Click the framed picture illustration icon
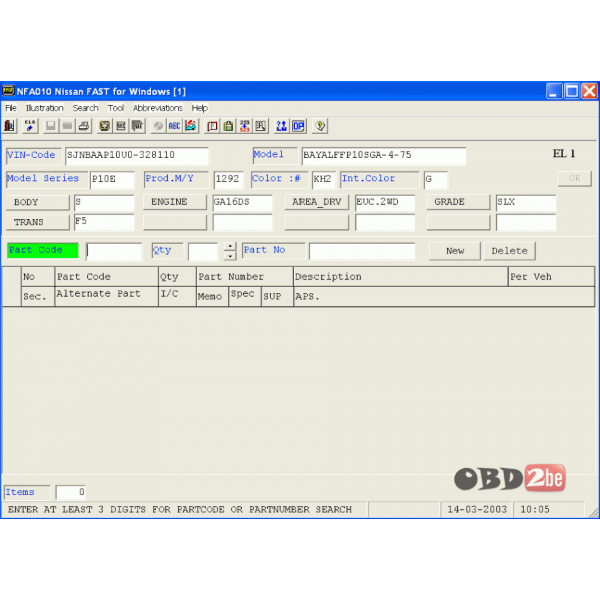600x600 pixels. [x=104, y=126]
